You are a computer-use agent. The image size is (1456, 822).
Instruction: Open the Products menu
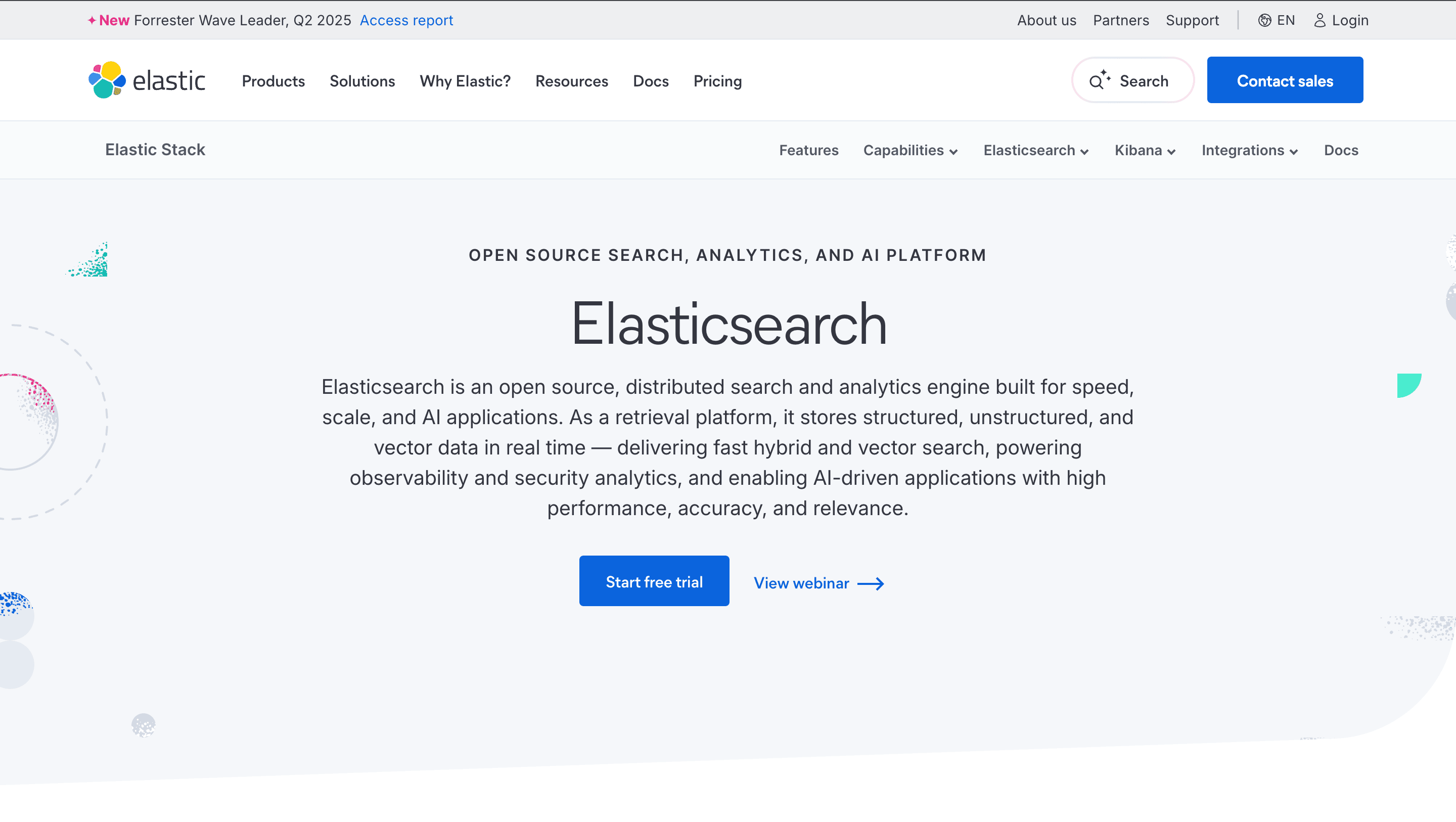pyautogui.click(x=273, y=81)
